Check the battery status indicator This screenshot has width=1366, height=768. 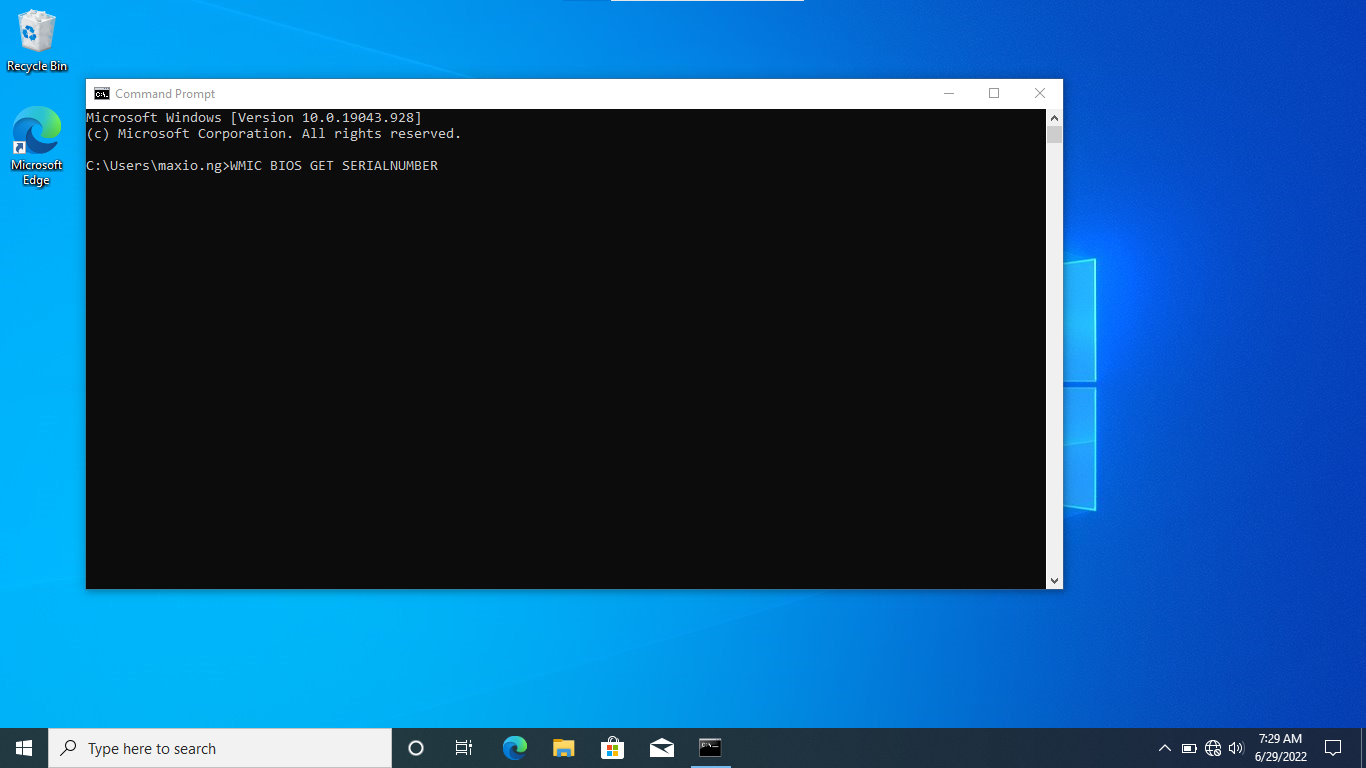coord(1190,747)
